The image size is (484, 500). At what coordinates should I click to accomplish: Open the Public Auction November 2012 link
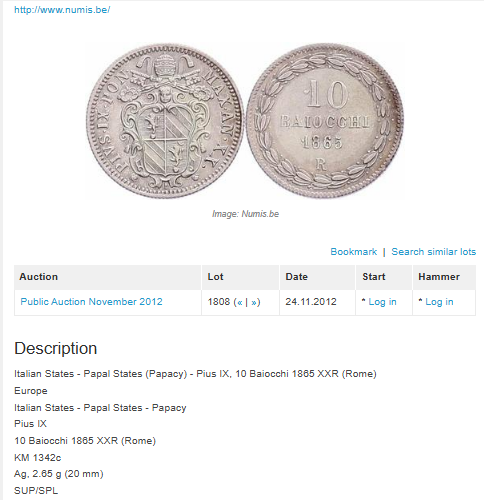tap(91, 302)
